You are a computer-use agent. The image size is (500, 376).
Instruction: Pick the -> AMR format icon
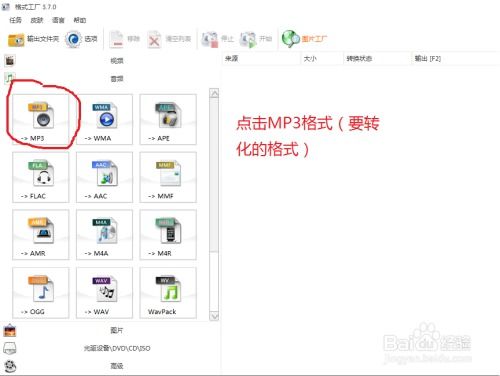tap(41, 235)
